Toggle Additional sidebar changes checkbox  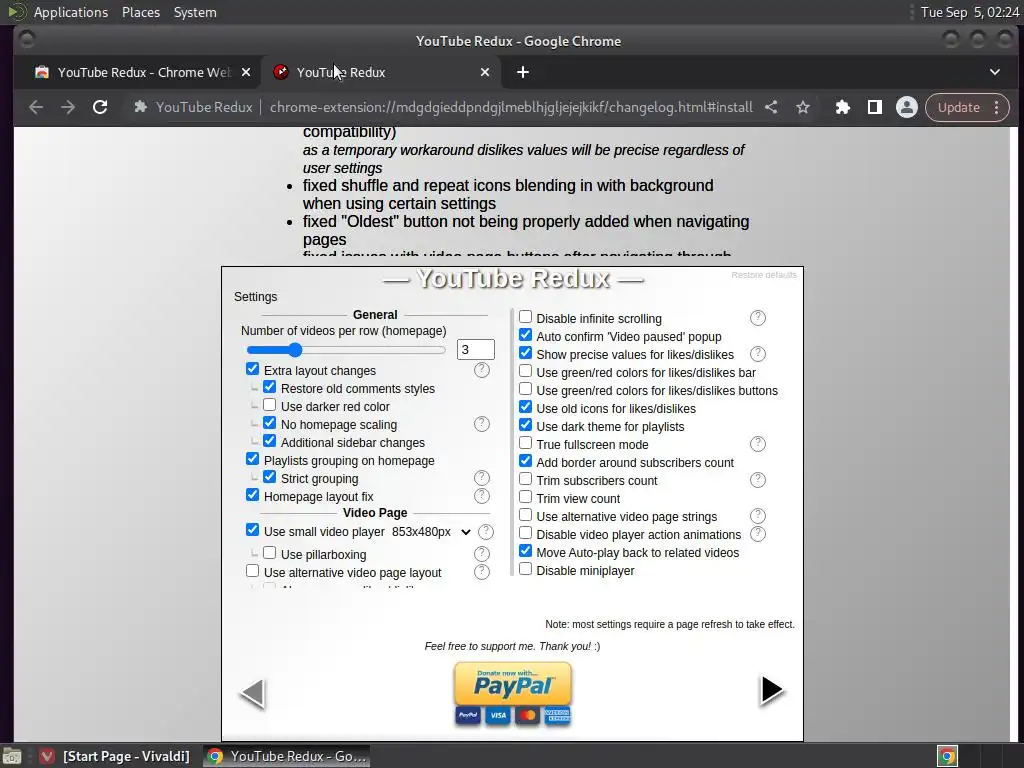coord(270,441)
